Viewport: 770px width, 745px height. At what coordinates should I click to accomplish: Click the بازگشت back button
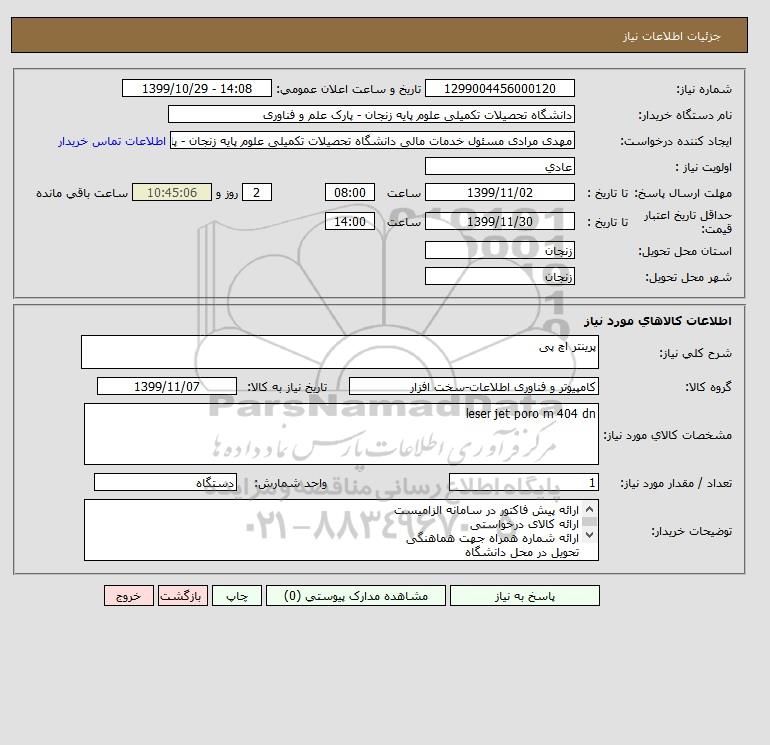183,596
